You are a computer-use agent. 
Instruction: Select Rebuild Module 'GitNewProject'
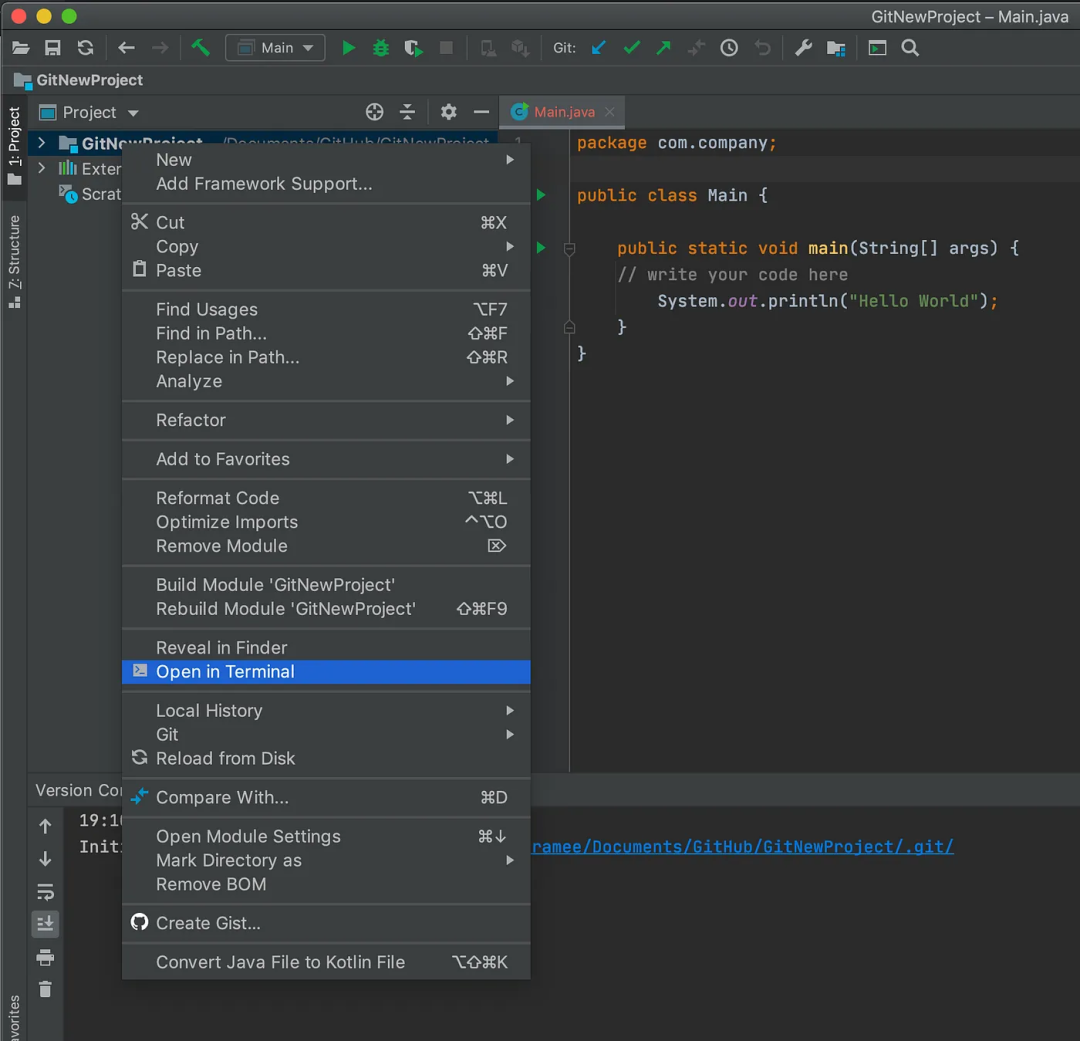tap(326, 609)
